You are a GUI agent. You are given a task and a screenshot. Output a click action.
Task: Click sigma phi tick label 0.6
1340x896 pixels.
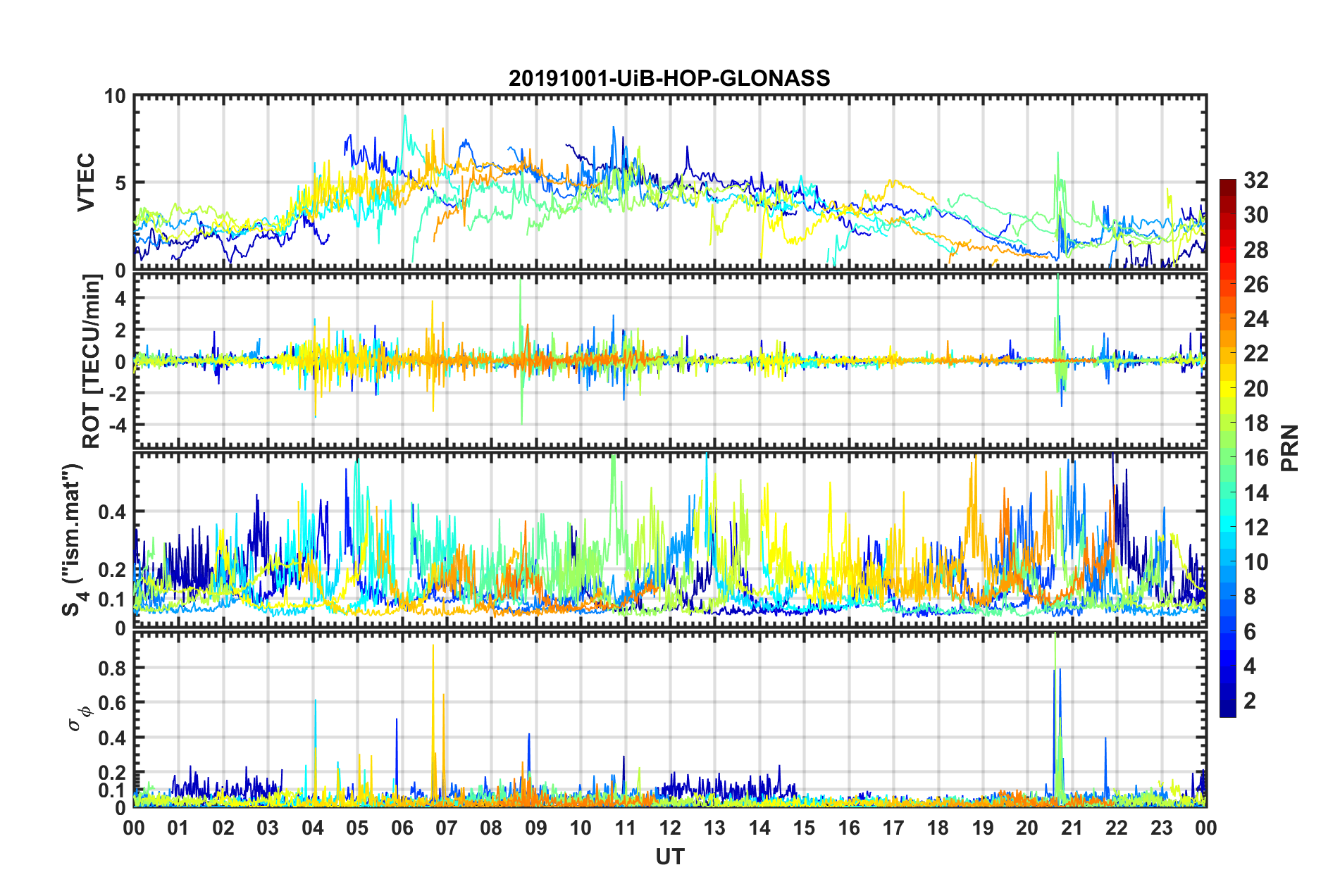112,703
